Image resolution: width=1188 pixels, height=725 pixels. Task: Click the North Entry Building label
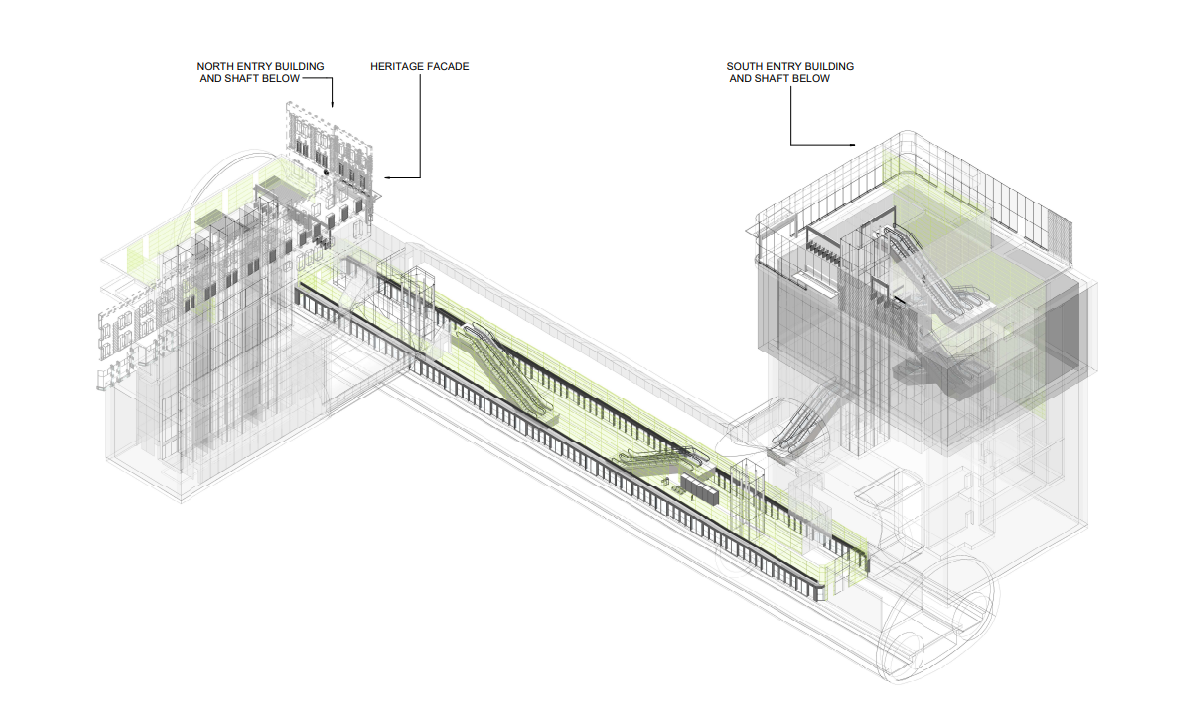pyautogui.click(x=260, y=73)
